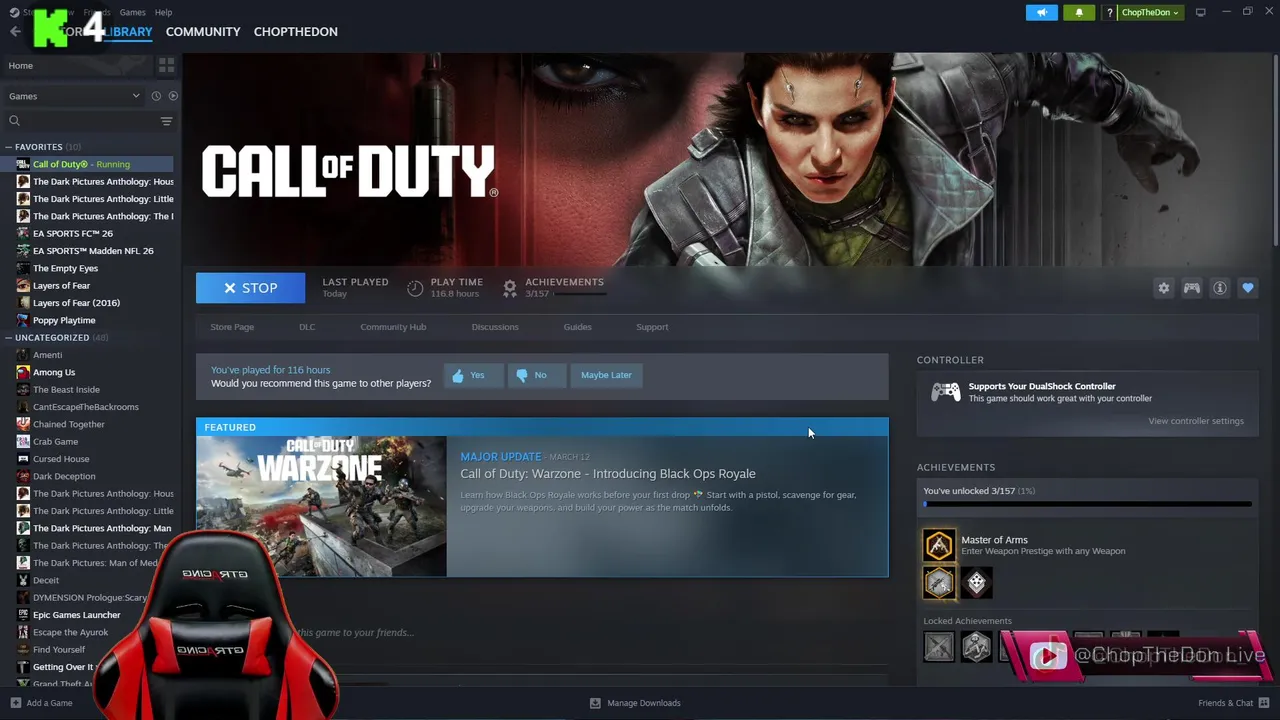Show game info icon
Screen dimensions: 1280x720
(1219, 288)
